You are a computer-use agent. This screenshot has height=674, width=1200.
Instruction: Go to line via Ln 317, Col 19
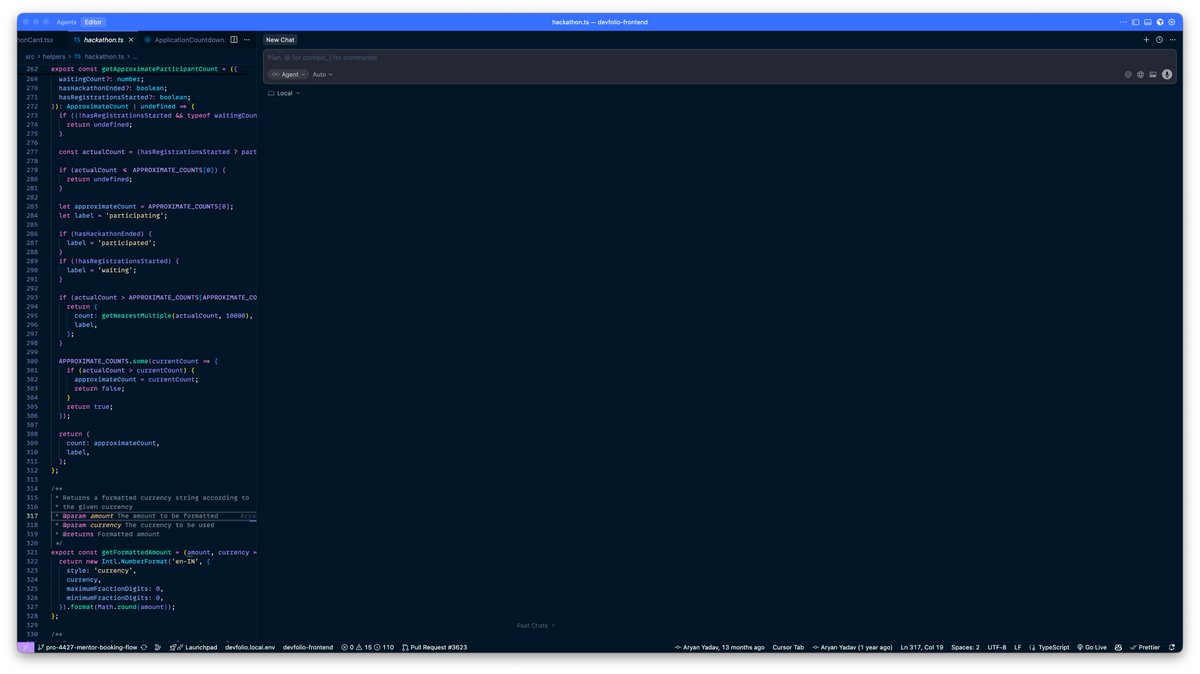(922, 647)
